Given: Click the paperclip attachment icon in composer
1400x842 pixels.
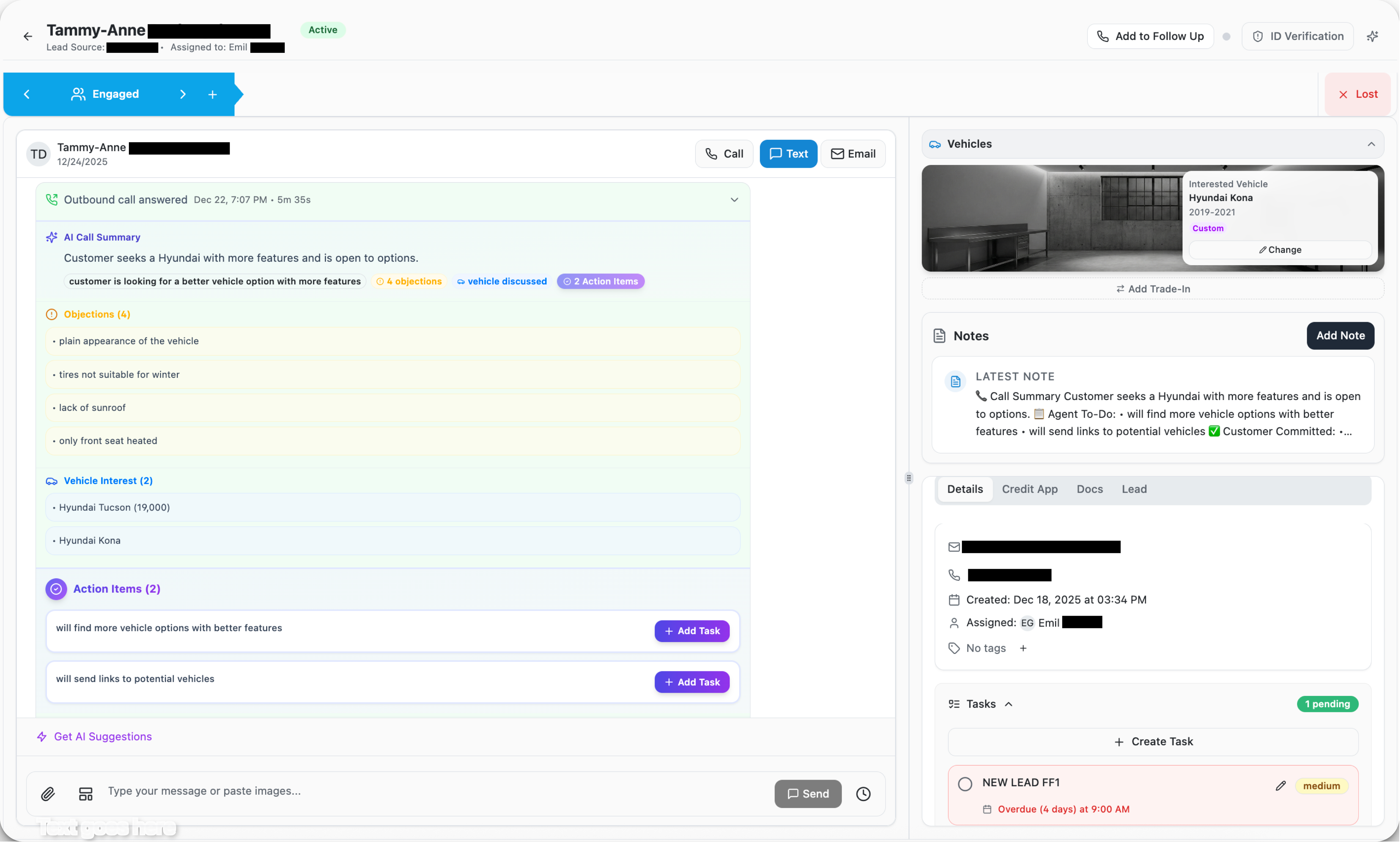Looking at the screenshot, I should pyautogui.click(x=48, y=794).
